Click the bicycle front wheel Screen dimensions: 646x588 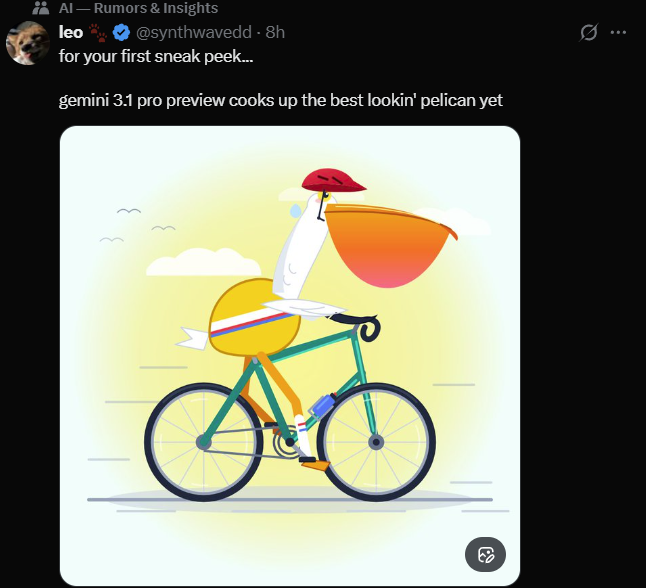[376, 442]
